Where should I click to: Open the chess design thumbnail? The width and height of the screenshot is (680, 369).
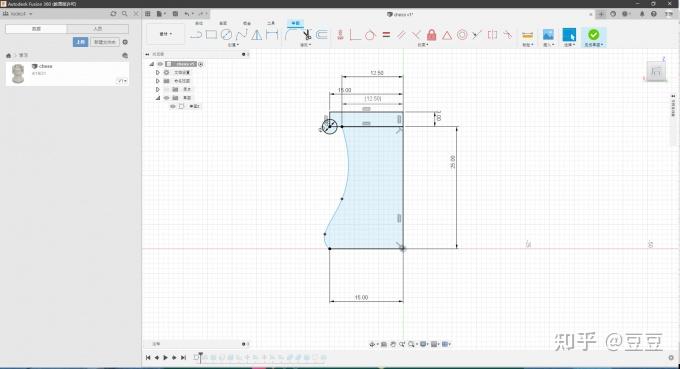pyautogui.click(x=18, y=73)
